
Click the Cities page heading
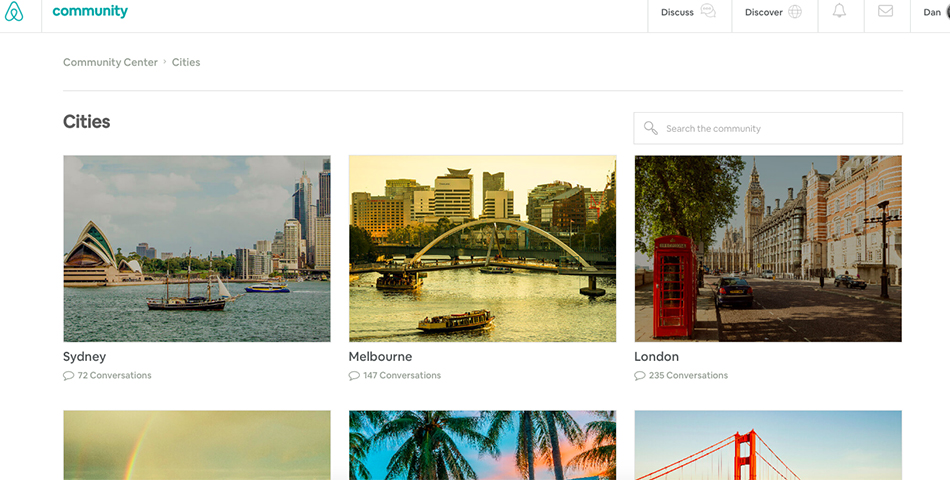click(x=87, y=122)
